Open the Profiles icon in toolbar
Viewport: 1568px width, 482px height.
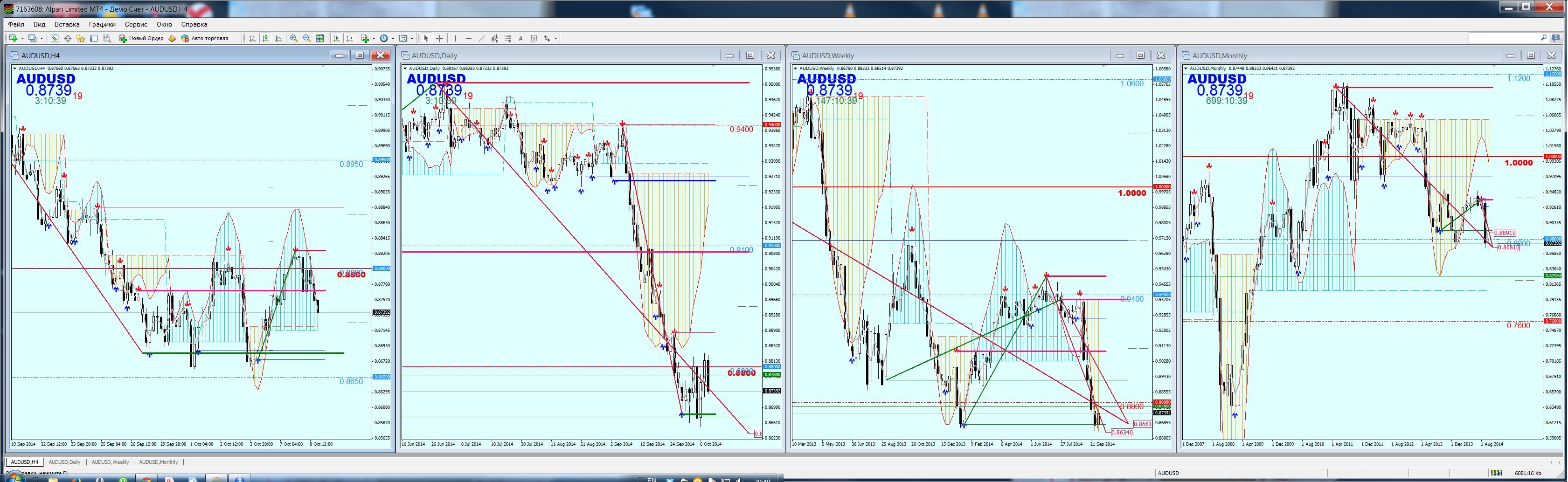click(x=32, y=38)
